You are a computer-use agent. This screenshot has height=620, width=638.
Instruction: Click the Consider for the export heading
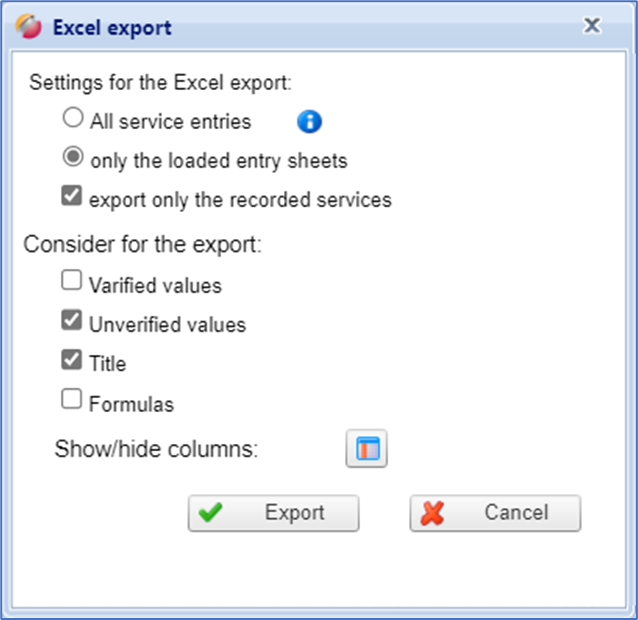click(142, 243)
